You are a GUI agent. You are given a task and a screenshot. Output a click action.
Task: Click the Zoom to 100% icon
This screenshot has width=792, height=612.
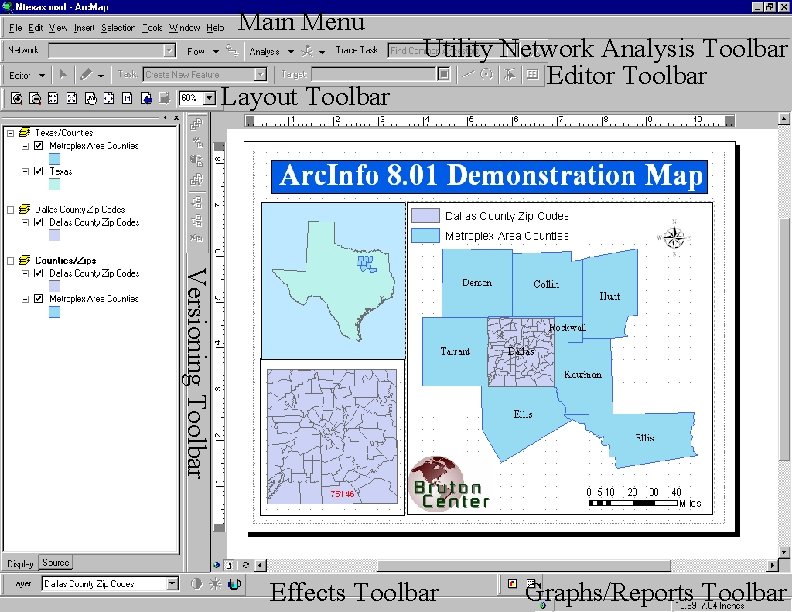[127, 98]
